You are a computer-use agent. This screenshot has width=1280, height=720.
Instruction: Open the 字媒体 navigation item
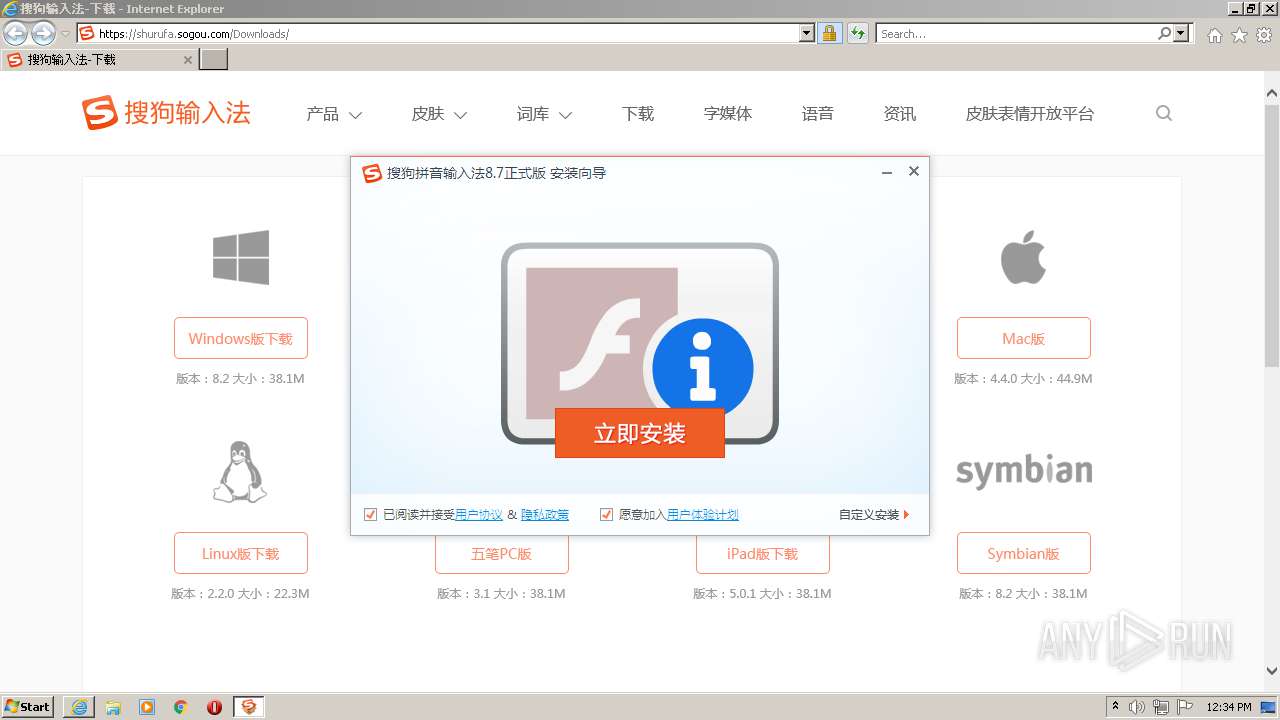(x=728, y=114)
